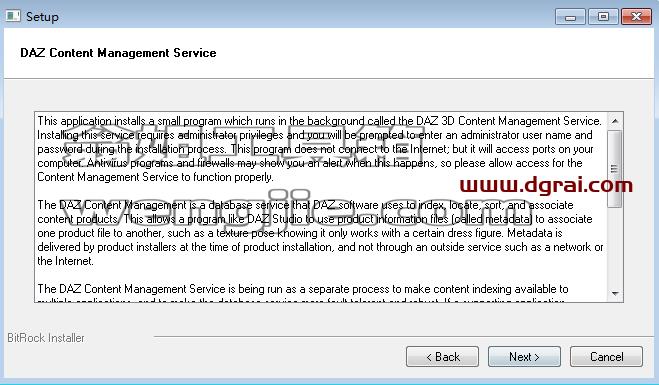Click the scroll up arrow of the text box
The width and height of the screenshot is (659, 385).
615,121
